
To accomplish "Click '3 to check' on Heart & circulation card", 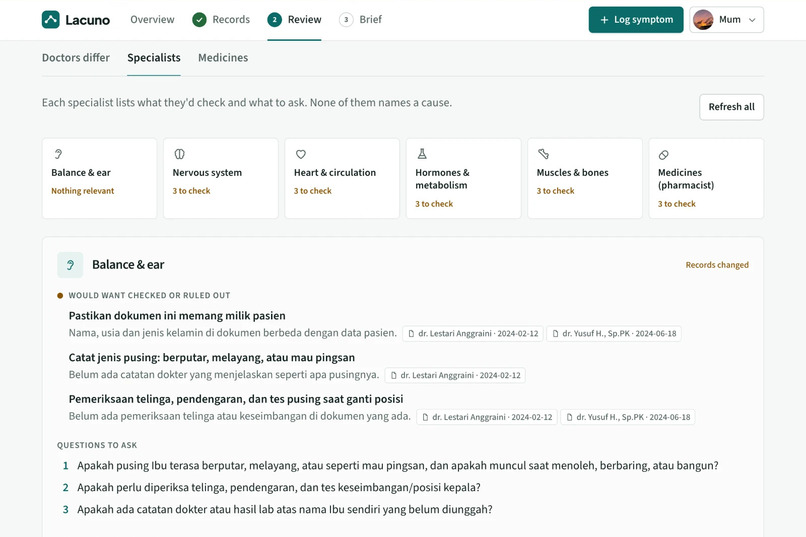I will [x=313, y=191].
